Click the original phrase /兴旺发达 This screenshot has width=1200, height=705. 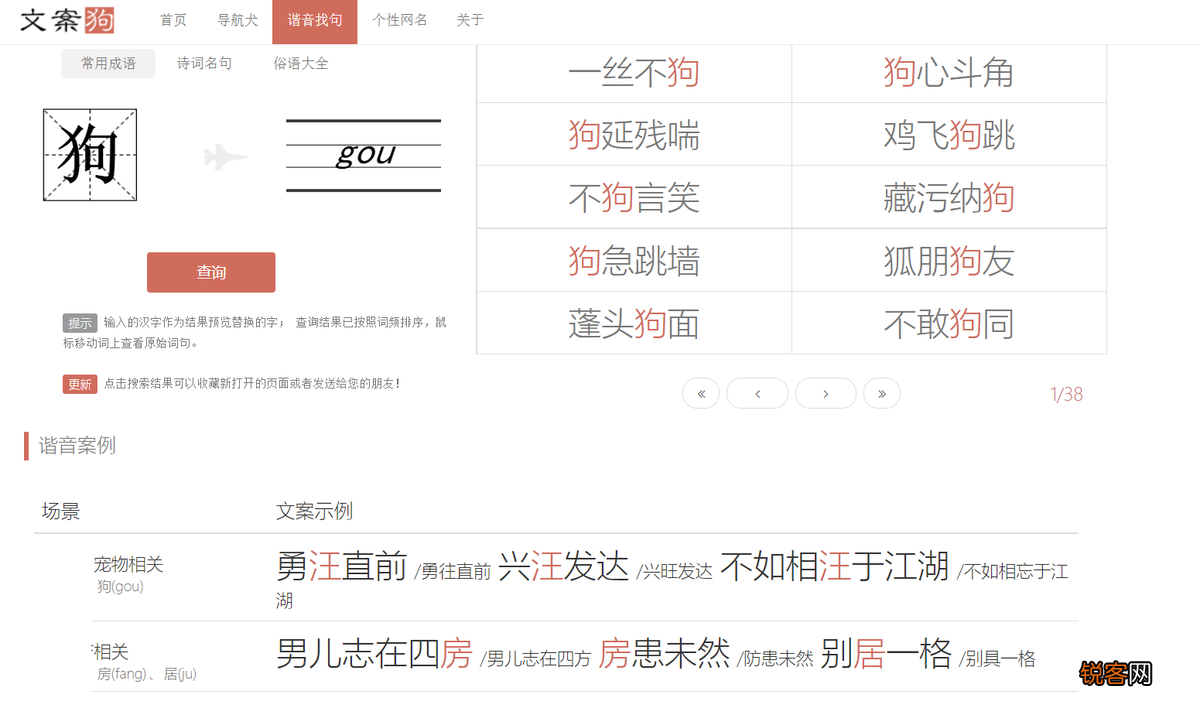point(675,572)
